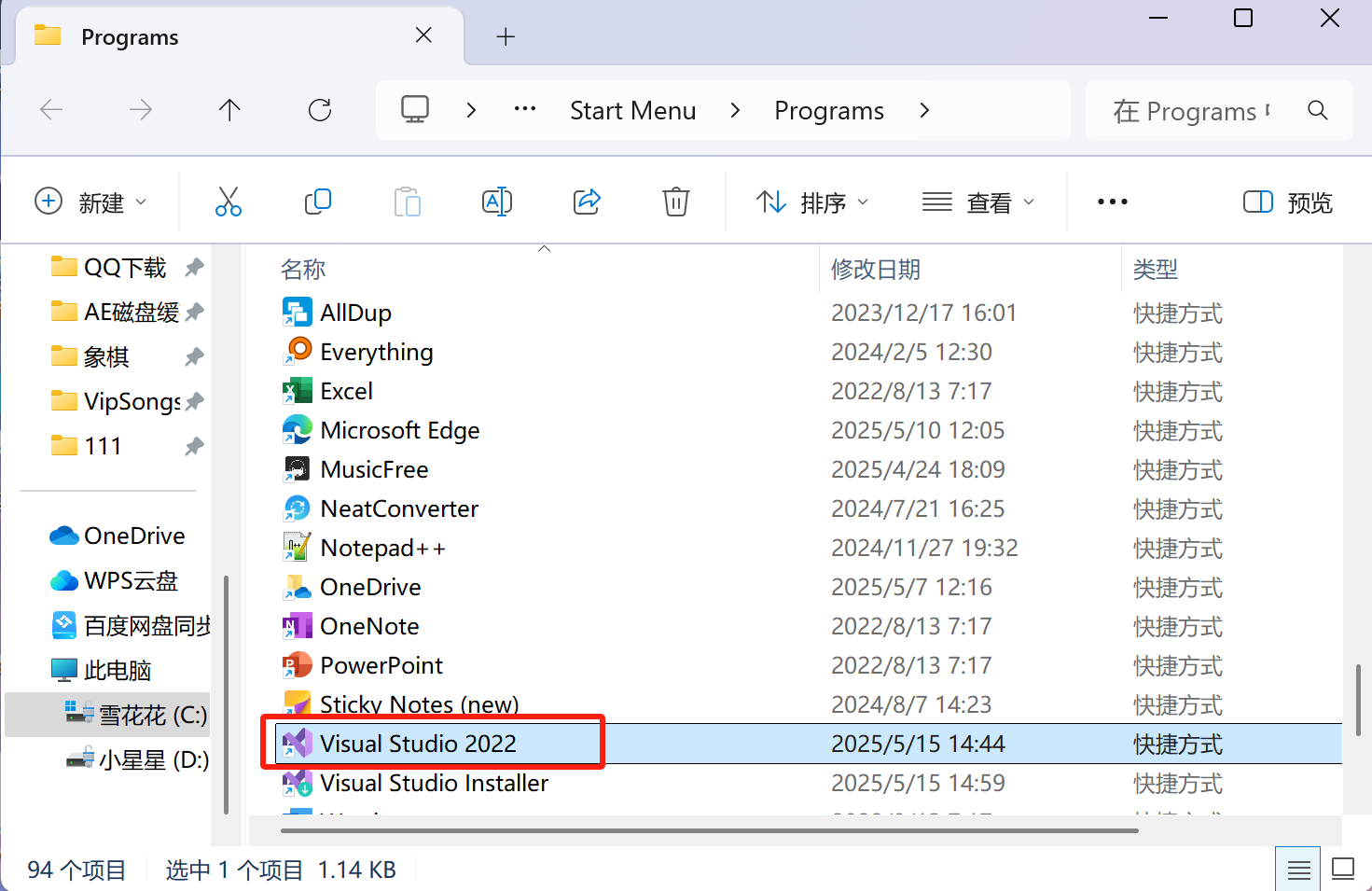The width and height of the screenshot is (1372, 891).
Task: Expand chevron after computer icon breadcrumb
Action: [x=471, y=110]
